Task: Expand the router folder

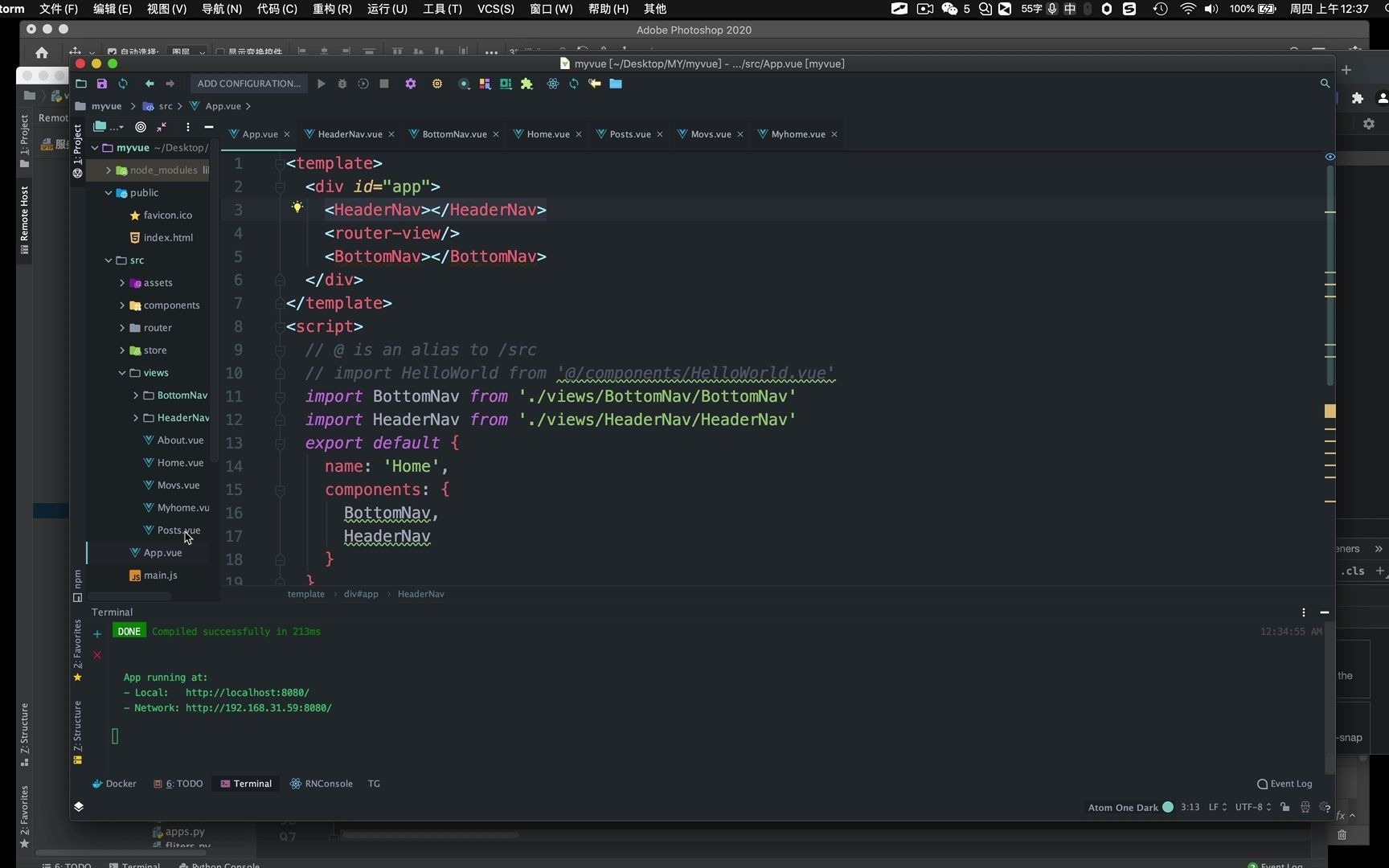Action: coord(122,328)
